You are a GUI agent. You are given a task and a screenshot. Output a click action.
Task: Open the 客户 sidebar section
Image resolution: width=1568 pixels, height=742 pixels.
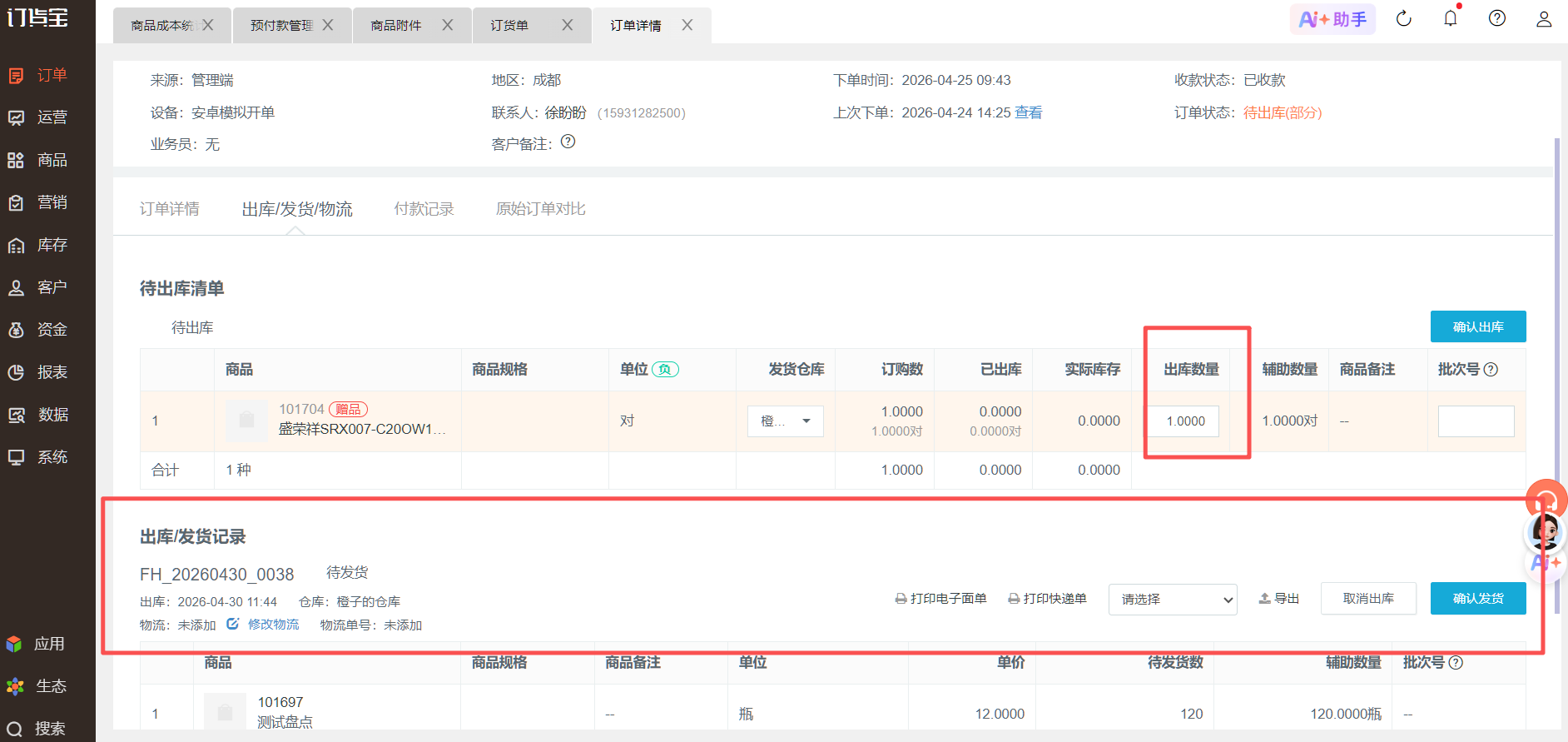(x=37, y=287)
